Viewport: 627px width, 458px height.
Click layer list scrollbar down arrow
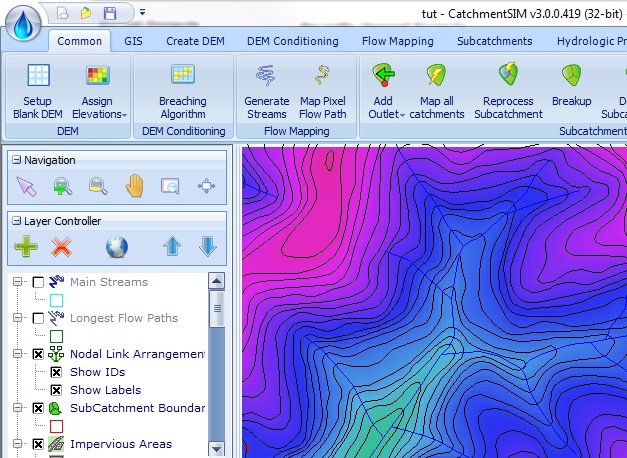pyautogui.click(x=217, y=451)
